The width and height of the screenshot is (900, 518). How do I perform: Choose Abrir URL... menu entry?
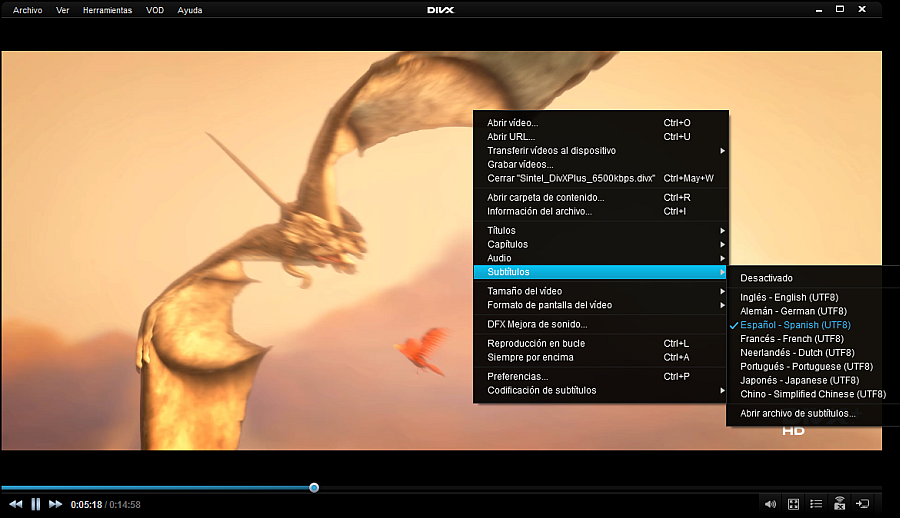click(600, 137)
